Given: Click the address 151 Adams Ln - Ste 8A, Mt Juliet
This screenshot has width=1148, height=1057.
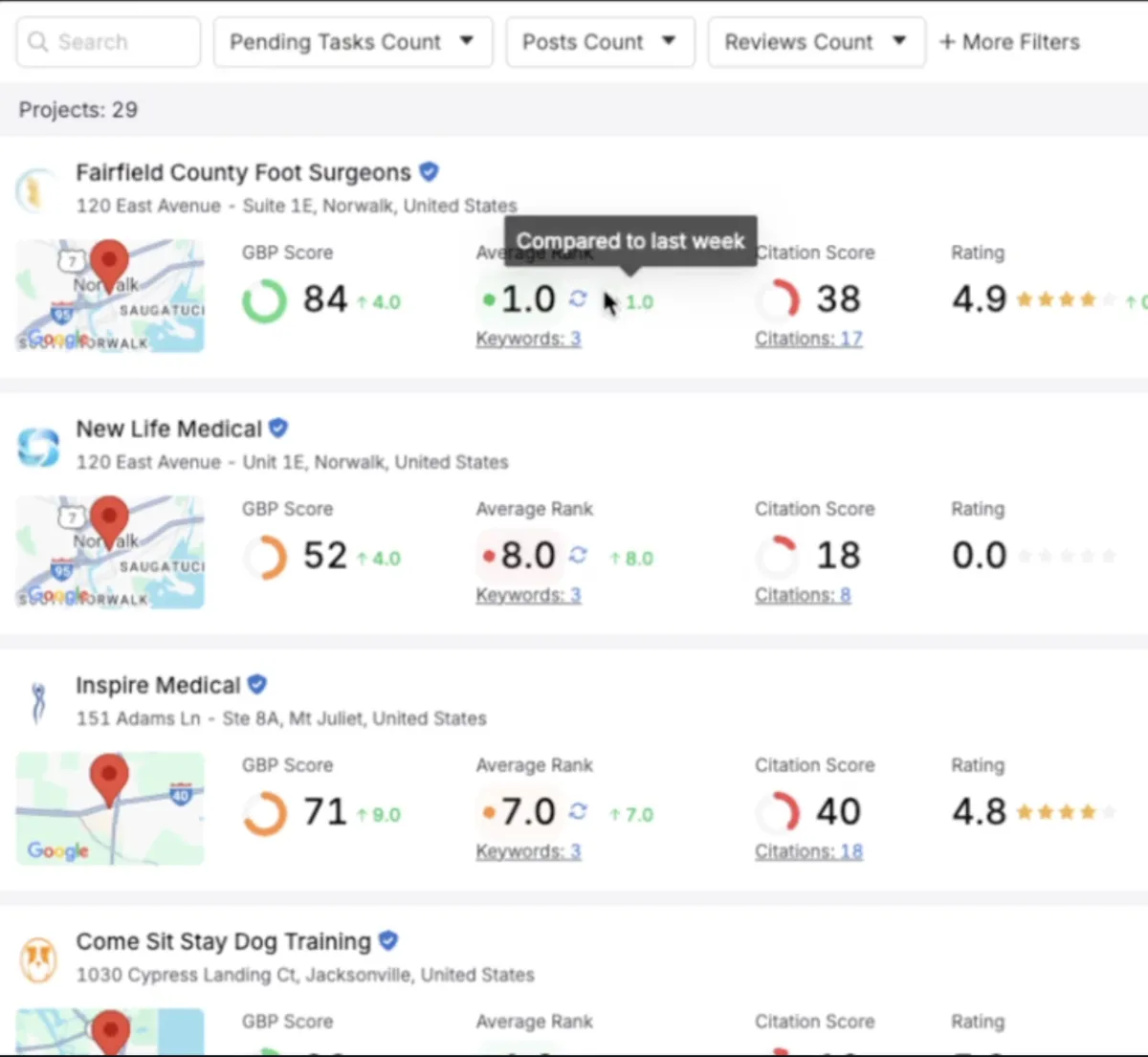Looking at the screenshot, I should click(x=281, y=718).
